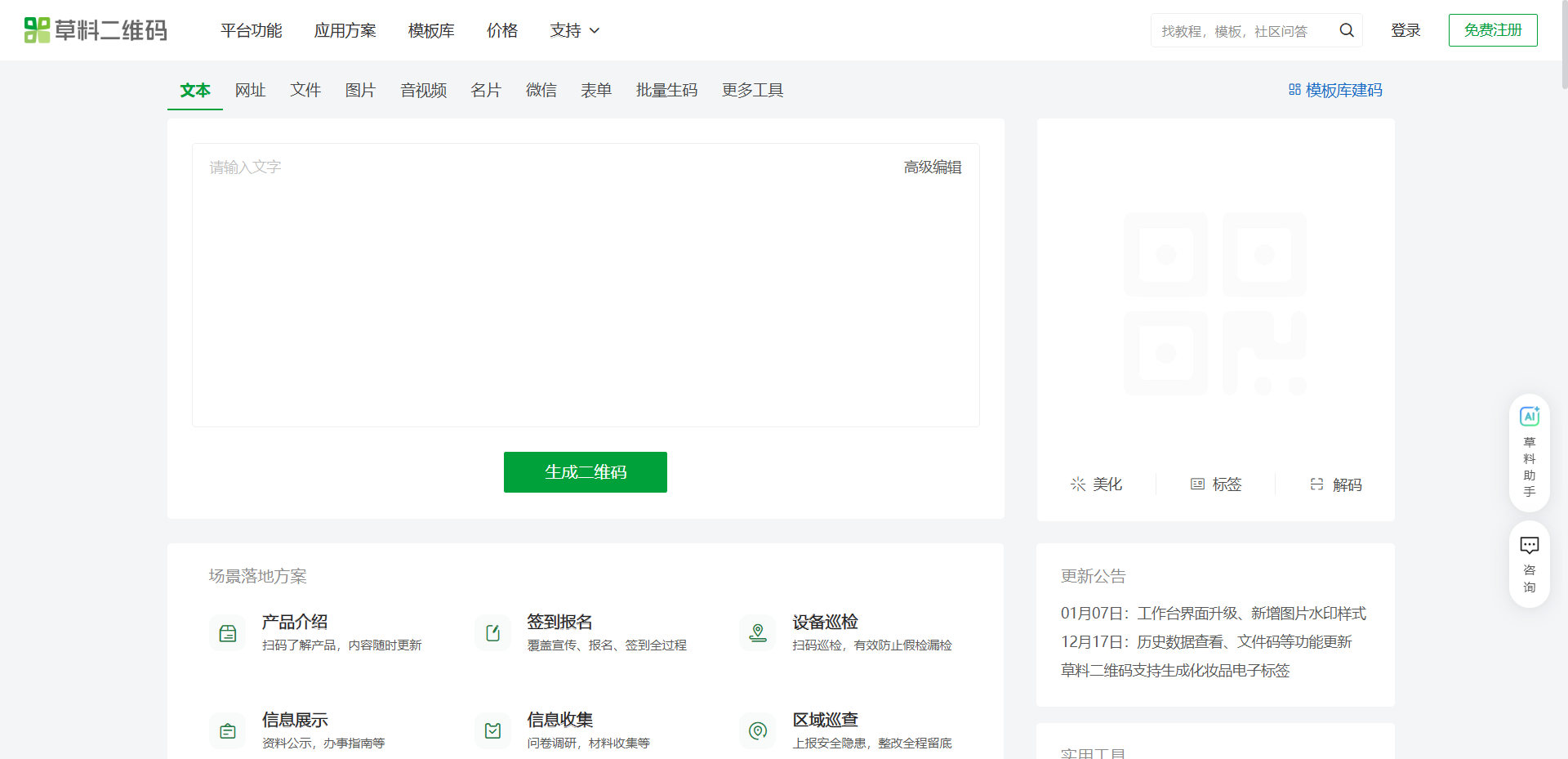Open the 标签 (label) tool

point(1216,484)
